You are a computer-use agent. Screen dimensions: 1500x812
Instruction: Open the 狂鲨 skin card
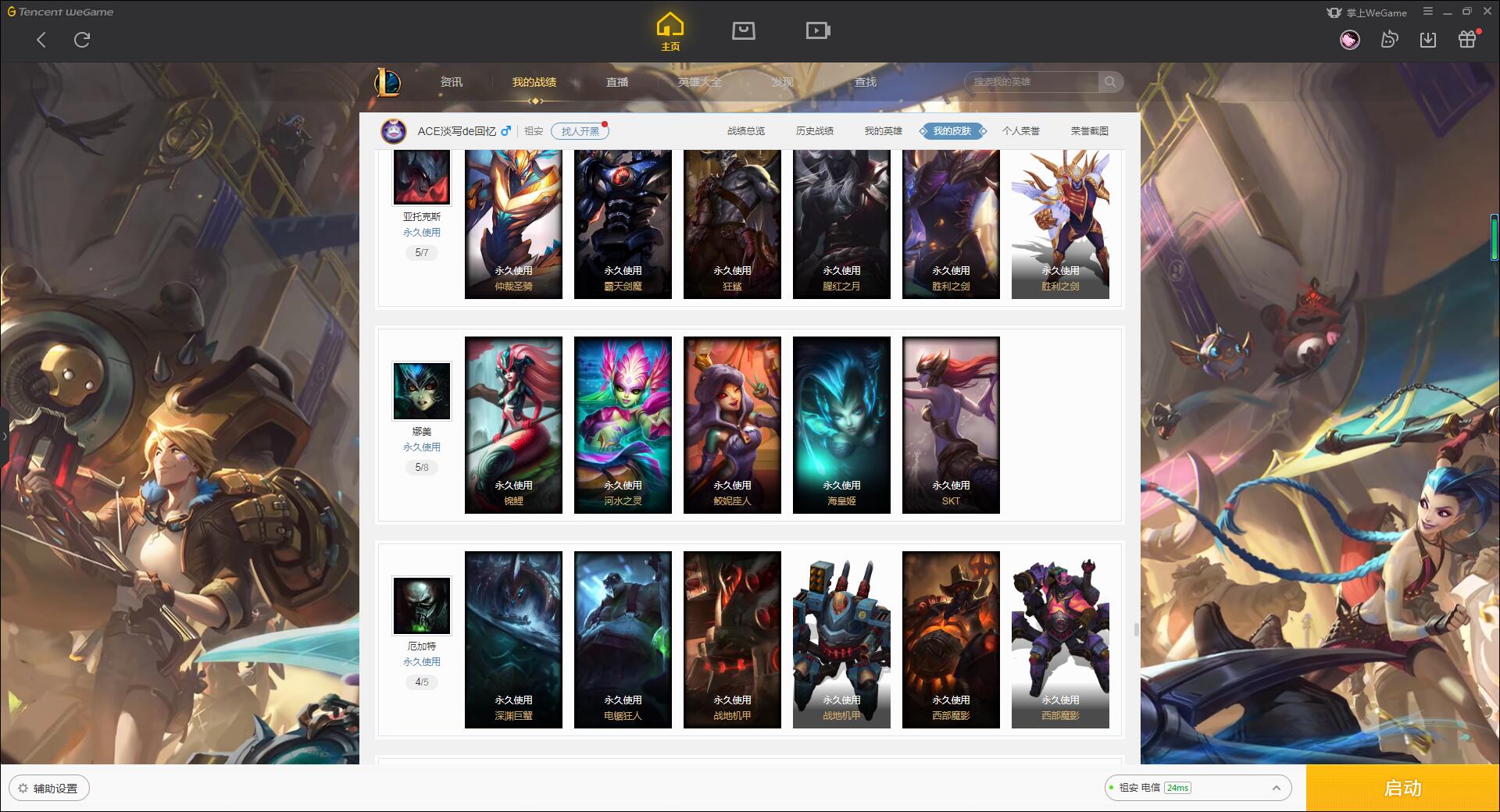click(732, 224)
